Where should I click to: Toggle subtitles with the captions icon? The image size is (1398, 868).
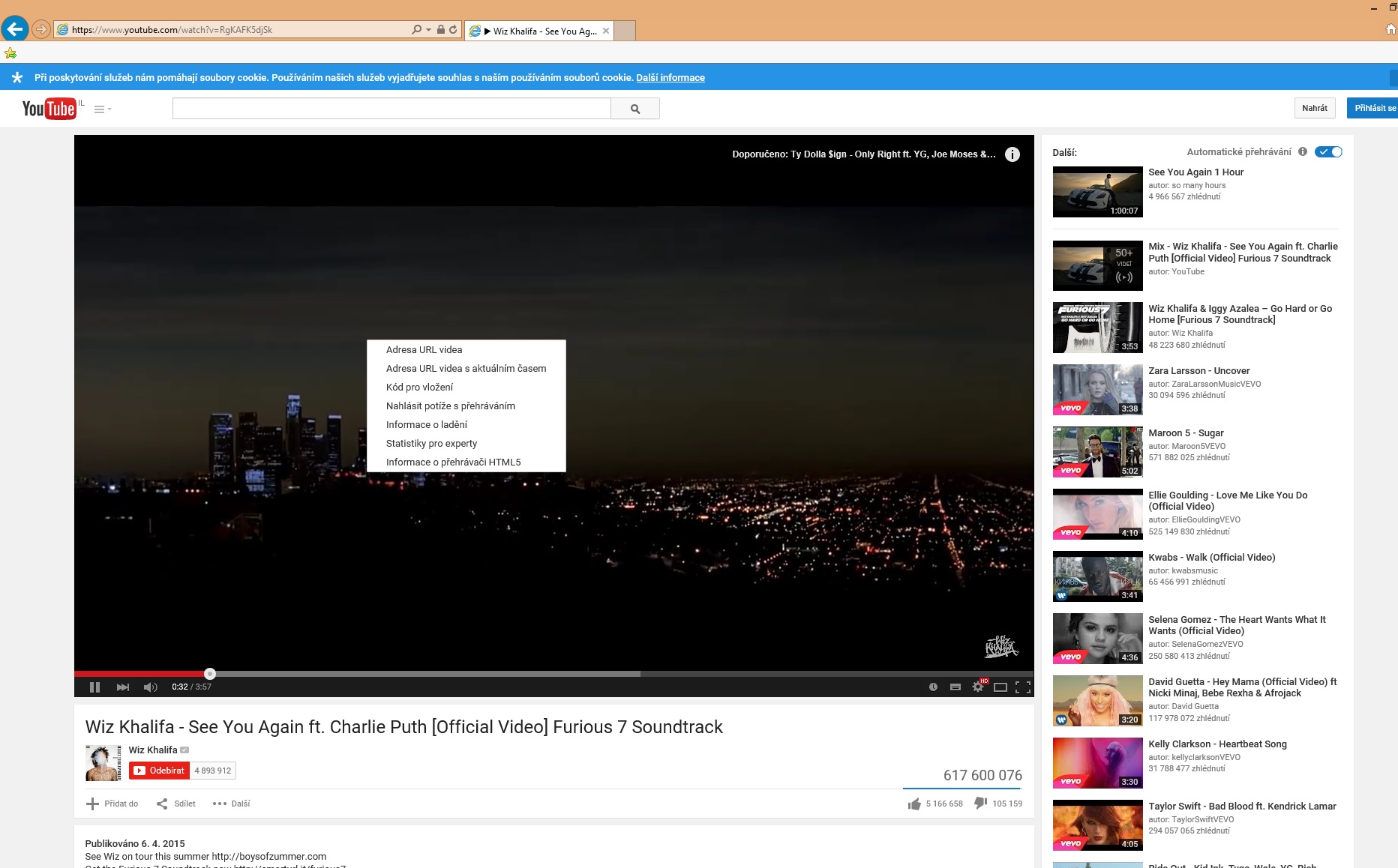pos(955,687)
